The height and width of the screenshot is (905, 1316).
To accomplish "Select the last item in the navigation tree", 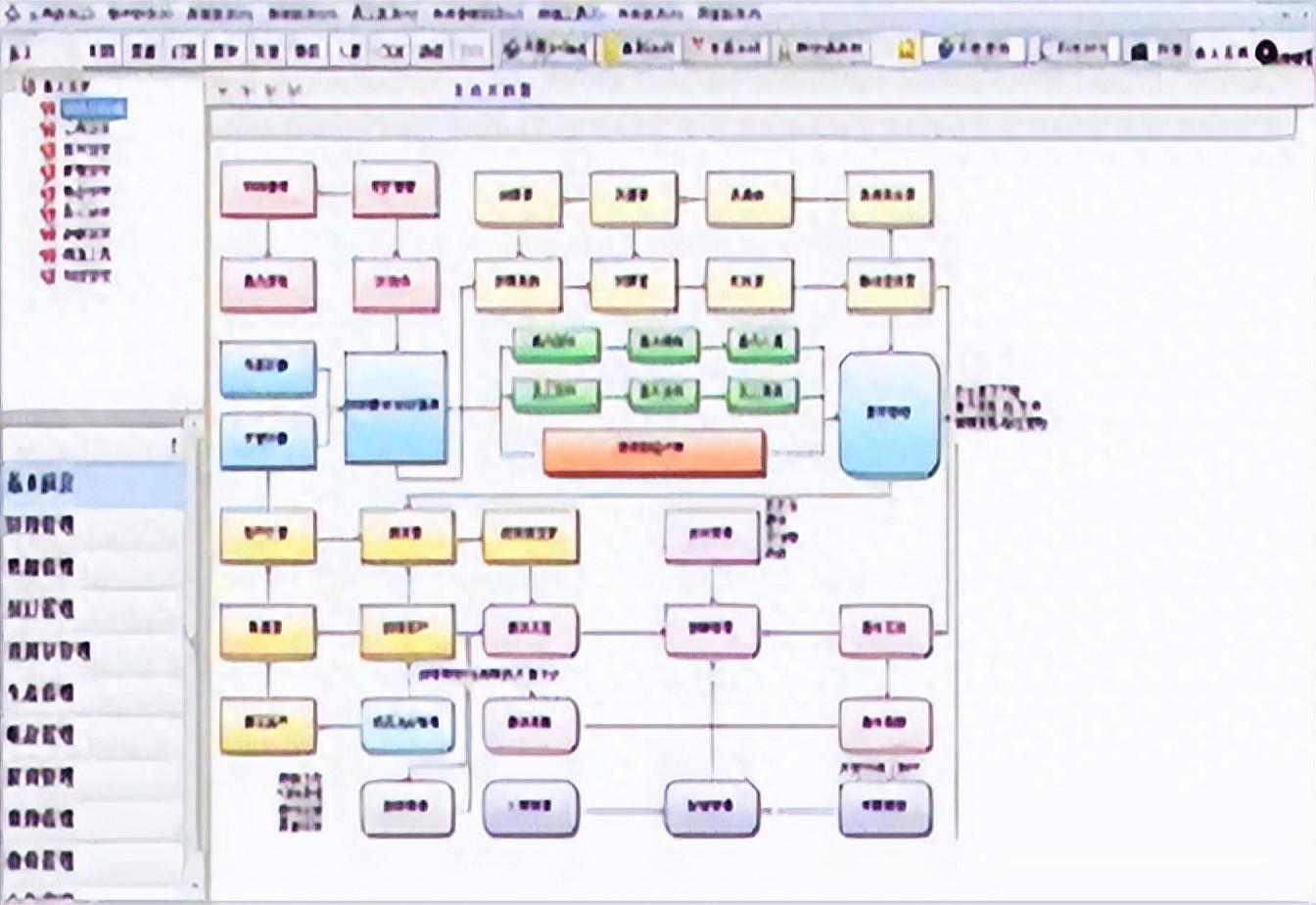I will click(76, 276).
